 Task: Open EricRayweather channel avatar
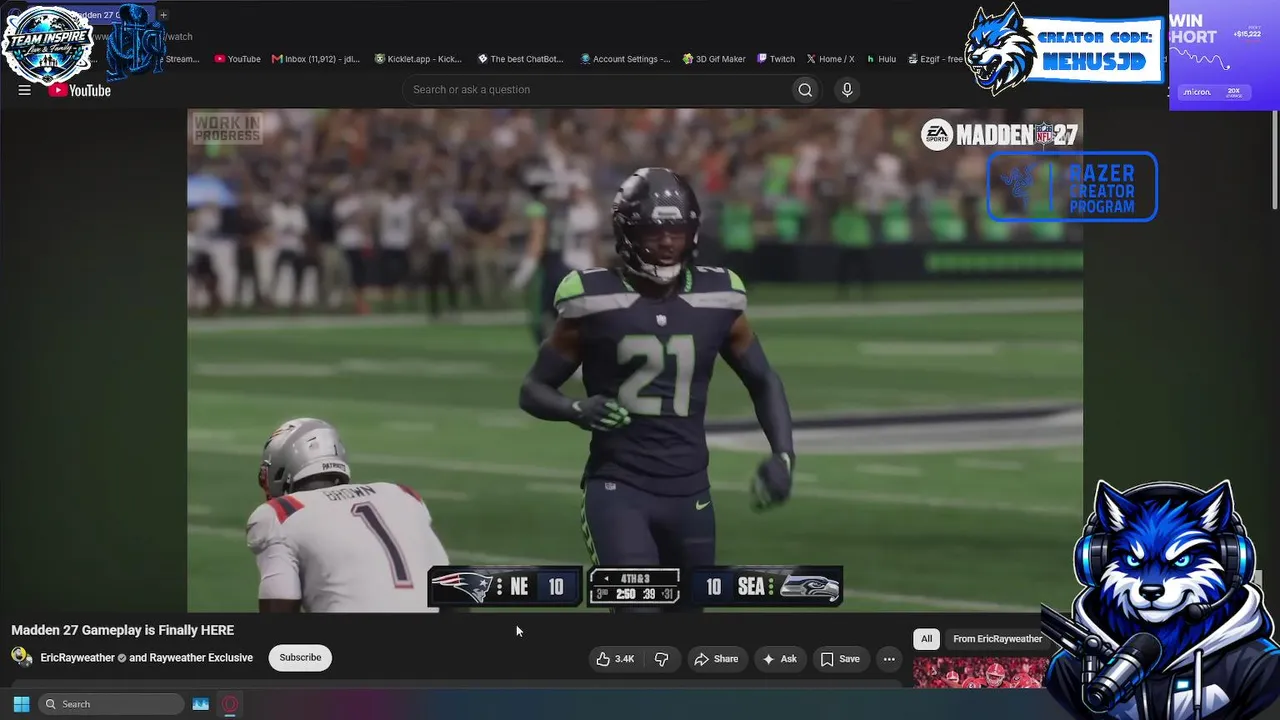click(x=22, y=657)
